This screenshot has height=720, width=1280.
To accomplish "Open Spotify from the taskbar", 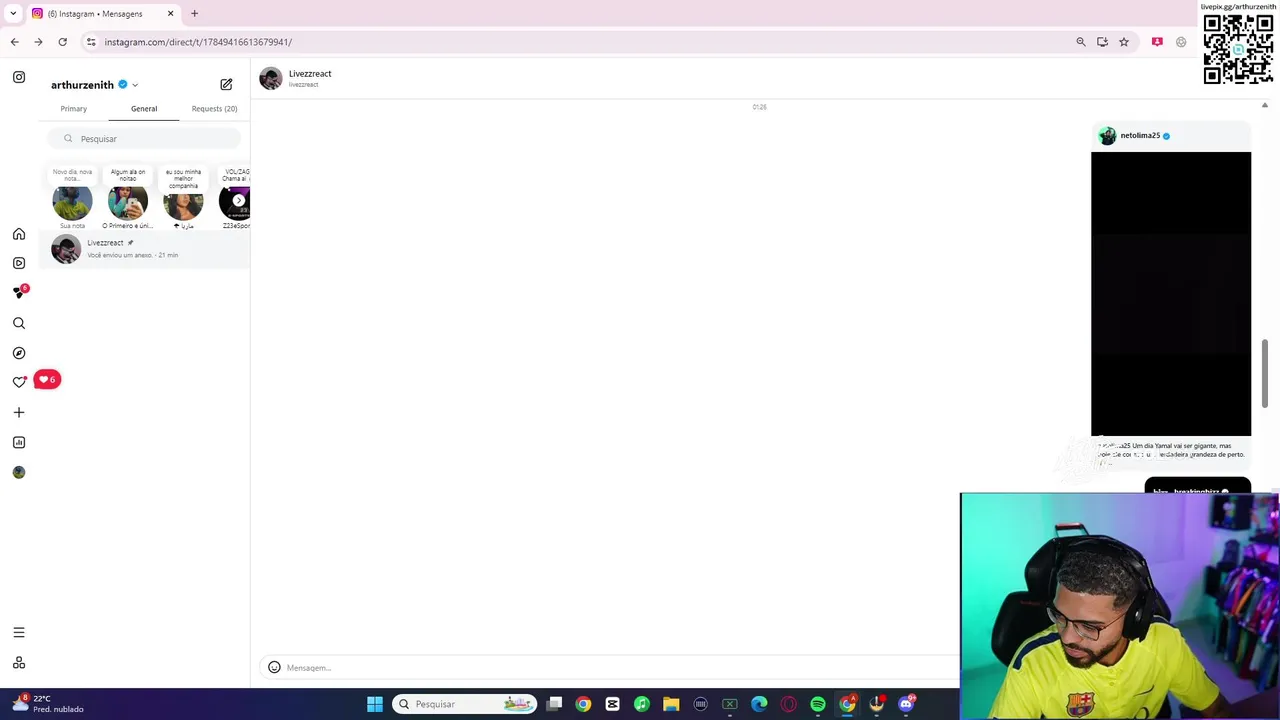I will click(818, 704).
